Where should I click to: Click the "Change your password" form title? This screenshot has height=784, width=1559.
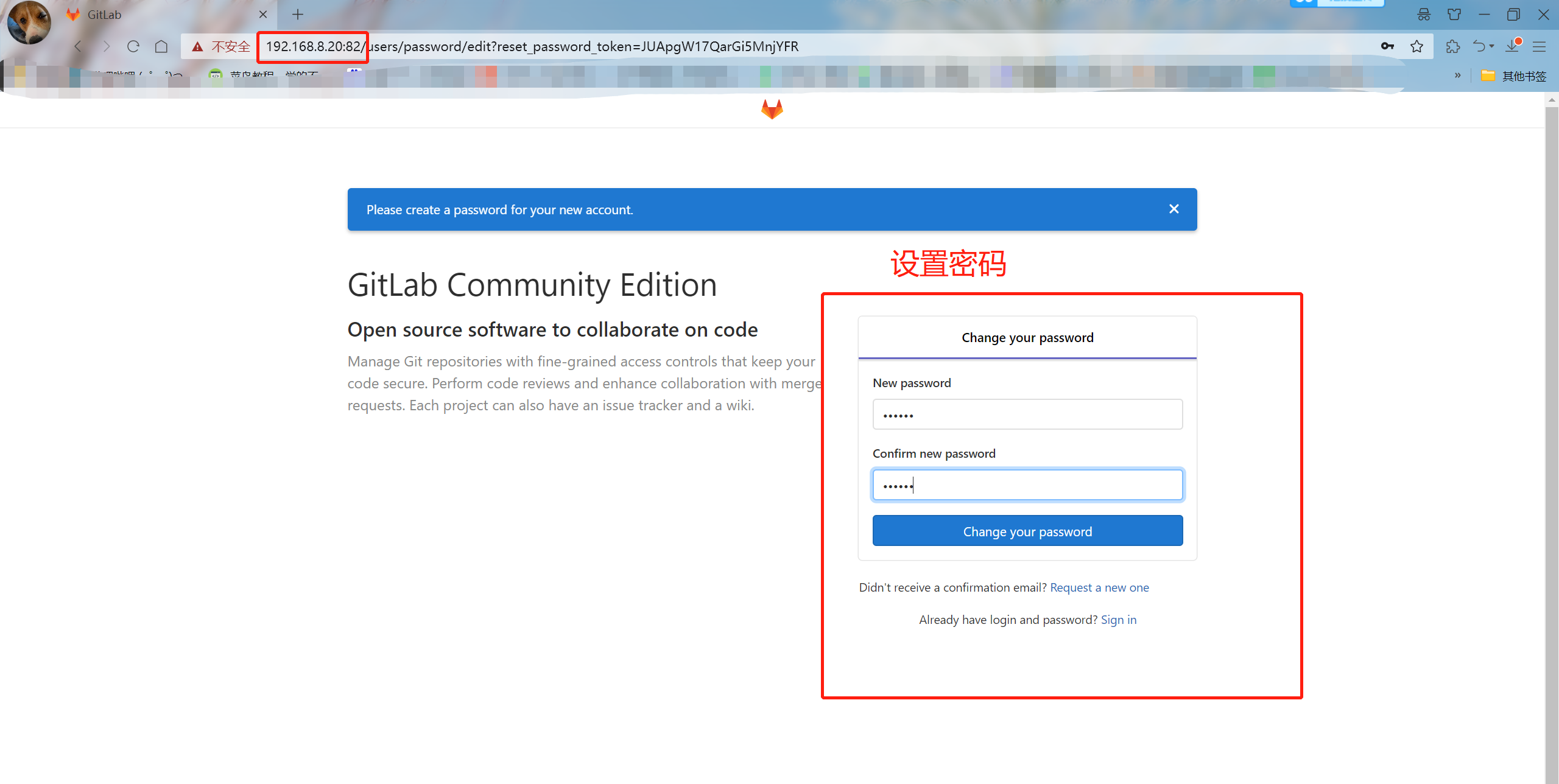[1027, 338]
